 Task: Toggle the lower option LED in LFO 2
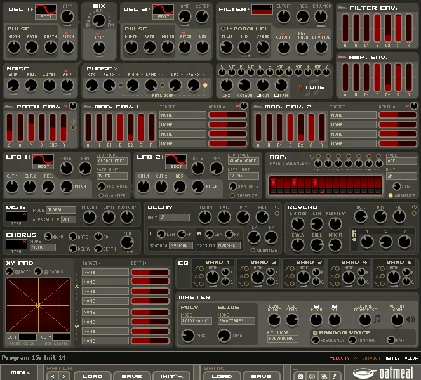point(232,195)
